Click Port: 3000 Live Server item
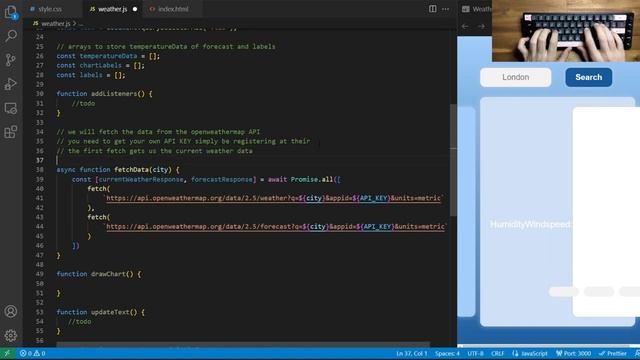 (573, 353)
